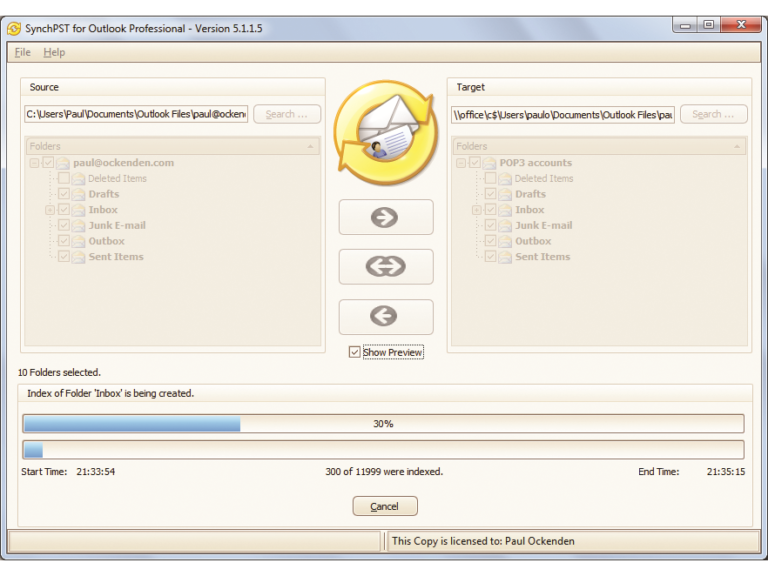Check Deleted Items checkbox in Target tree
Viewport: 768px width, 576px height.
[490, 178]
